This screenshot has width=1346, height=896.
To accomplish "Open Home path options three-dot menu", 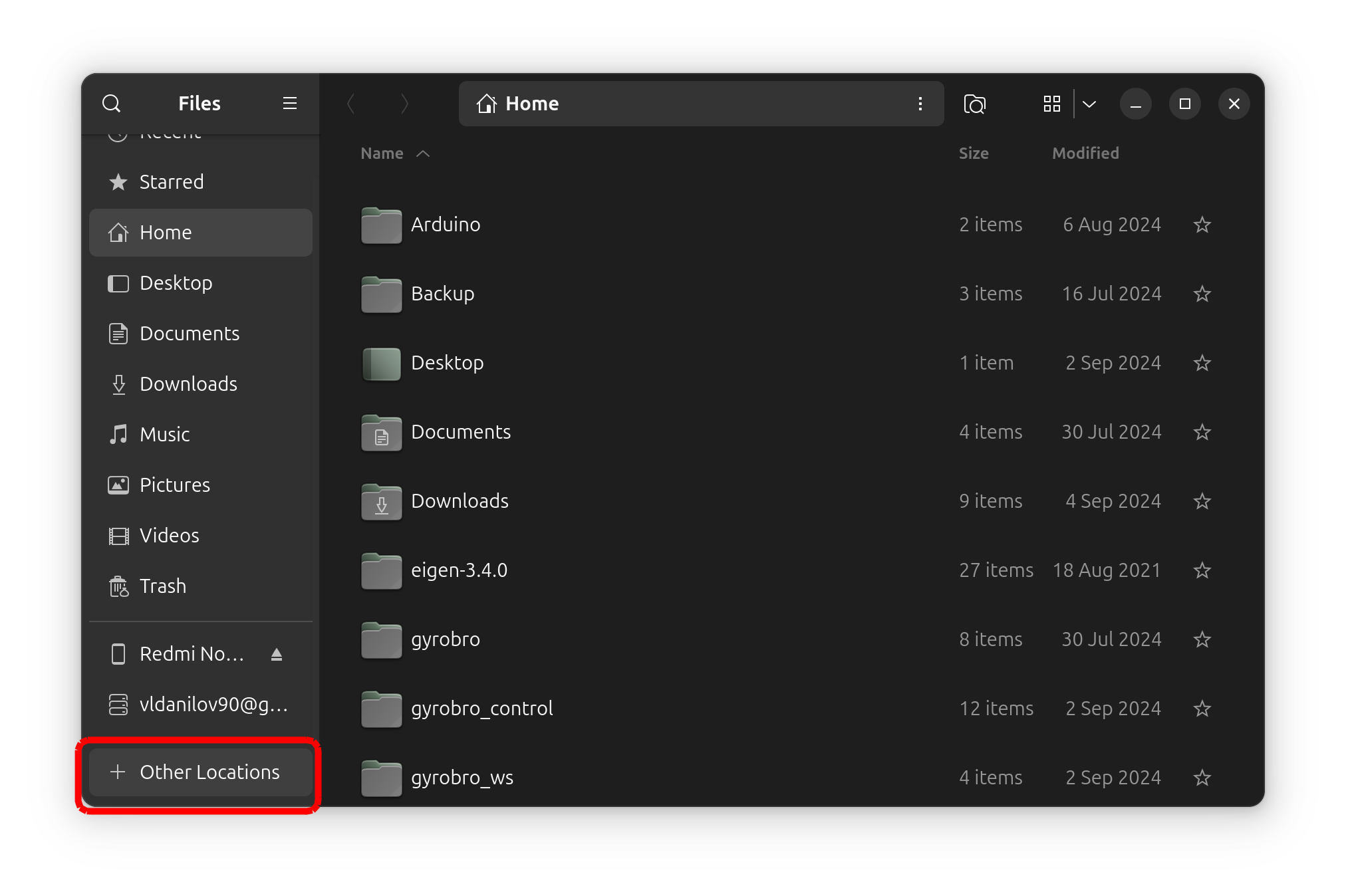I will [920, 104].
